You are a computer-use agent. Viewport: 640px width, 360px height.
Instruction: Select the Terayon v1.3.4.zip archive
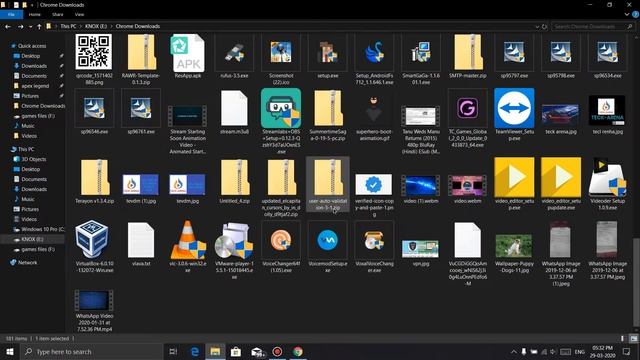click(95, 178)
